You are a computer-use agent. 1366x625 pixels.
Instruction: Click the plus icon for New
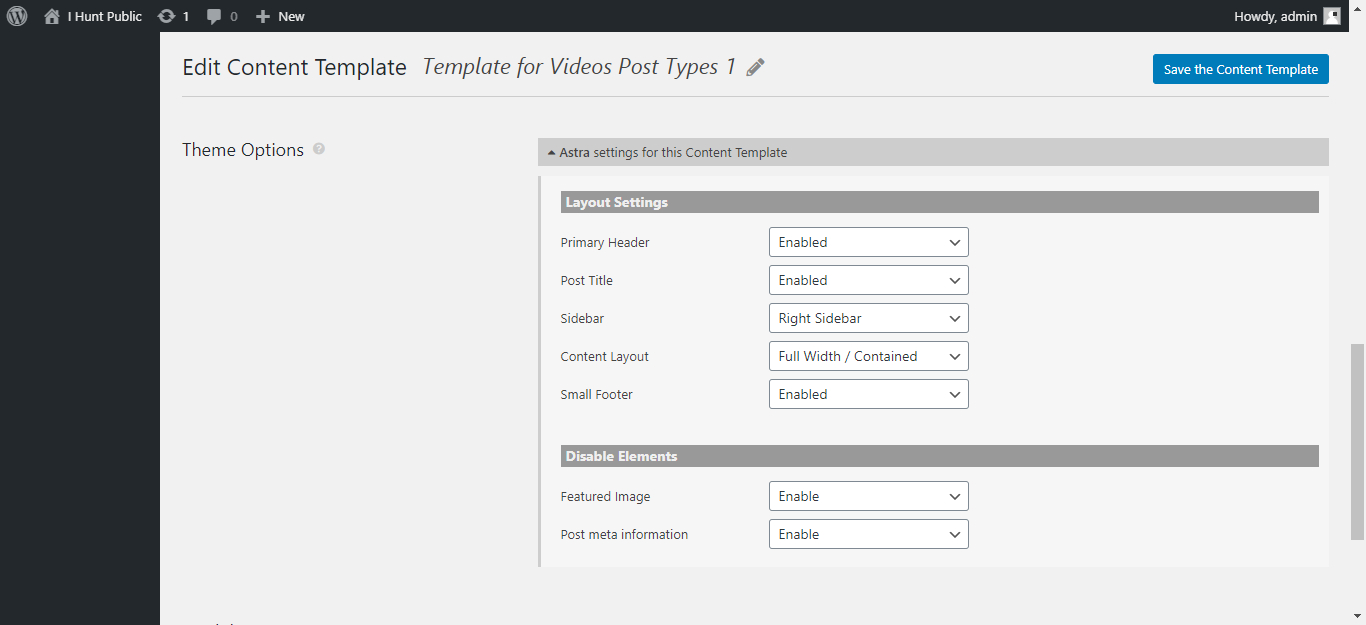263,17
